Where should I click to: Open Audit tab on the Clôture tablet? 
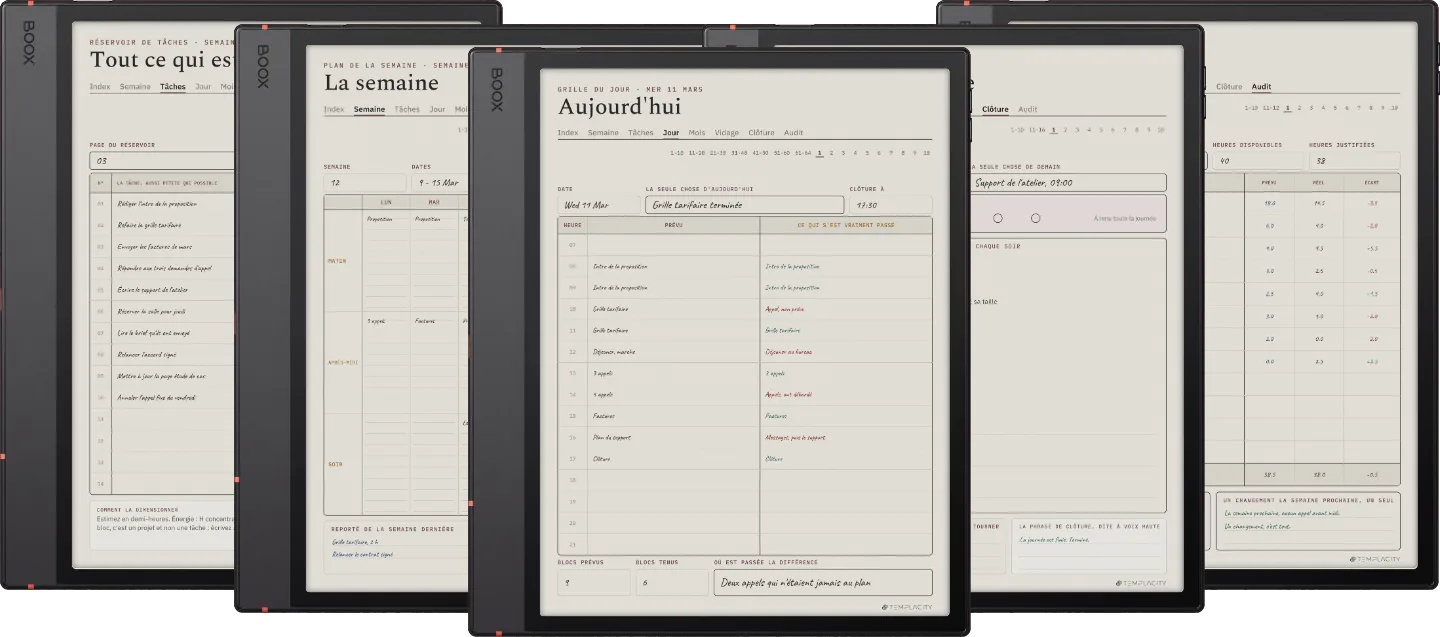point(1027,109)
